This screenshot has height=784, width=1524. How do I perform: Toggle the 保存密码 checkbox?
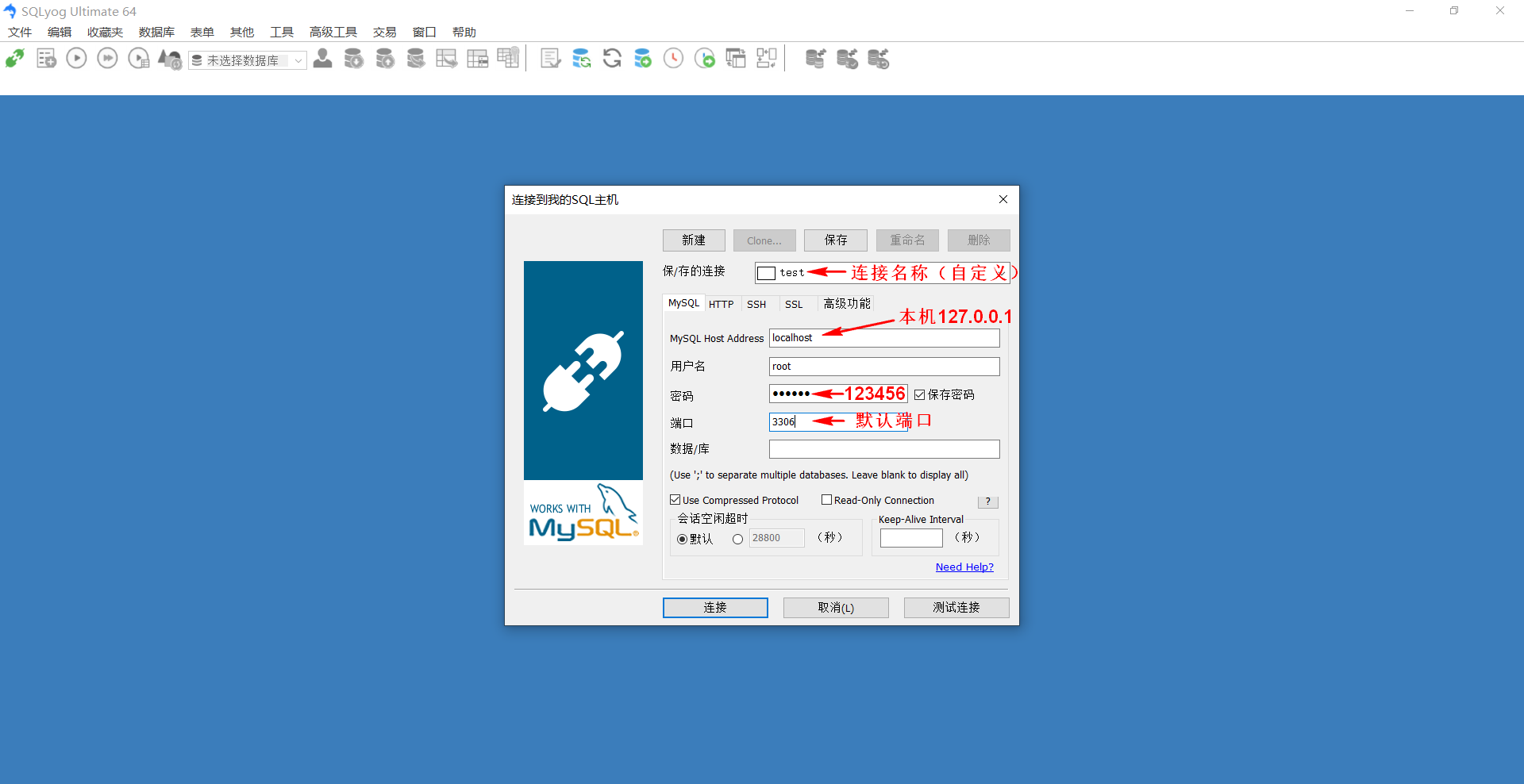click(x=920, y=394)
